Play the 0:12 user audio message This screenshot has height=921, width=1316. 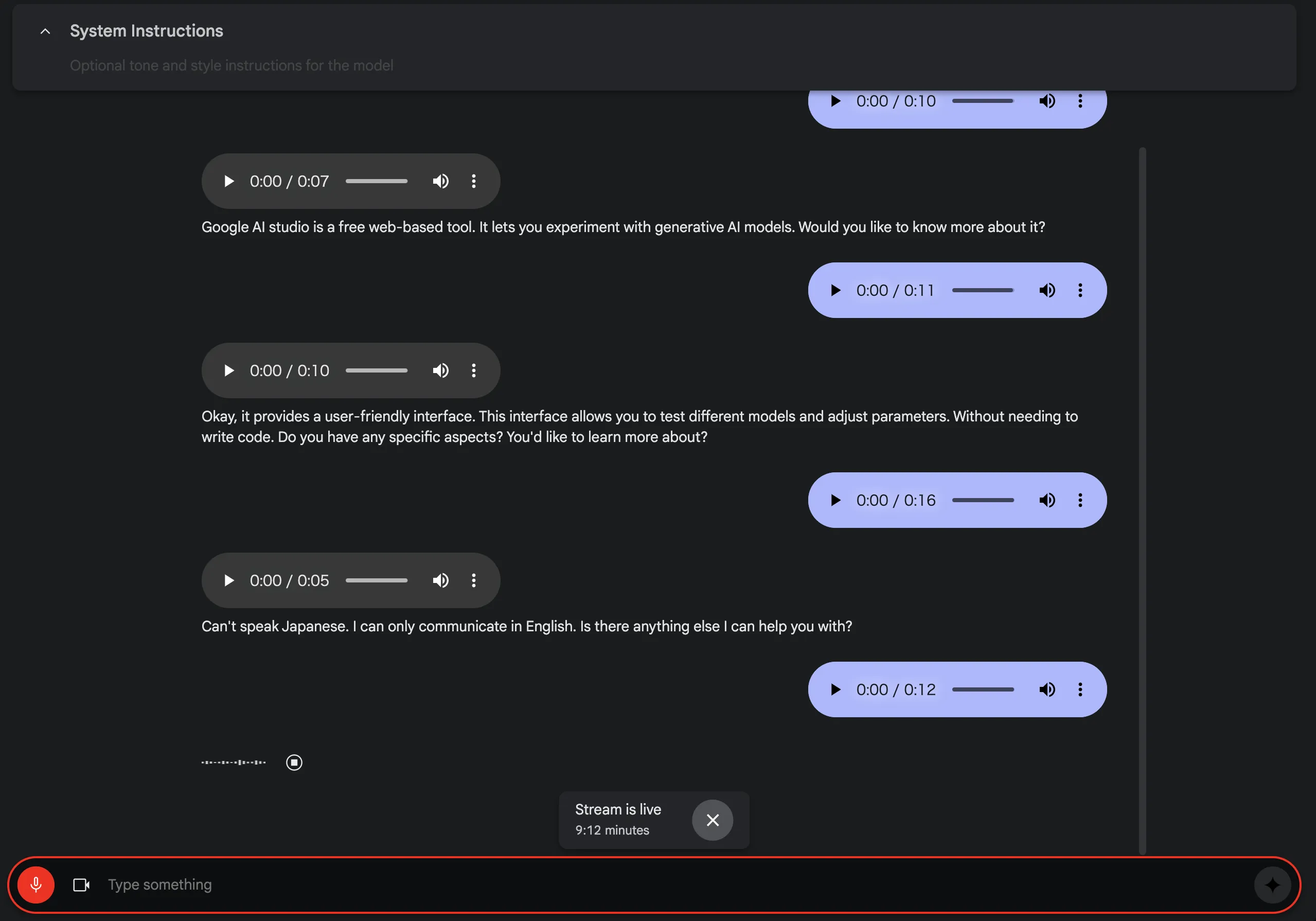835,689
